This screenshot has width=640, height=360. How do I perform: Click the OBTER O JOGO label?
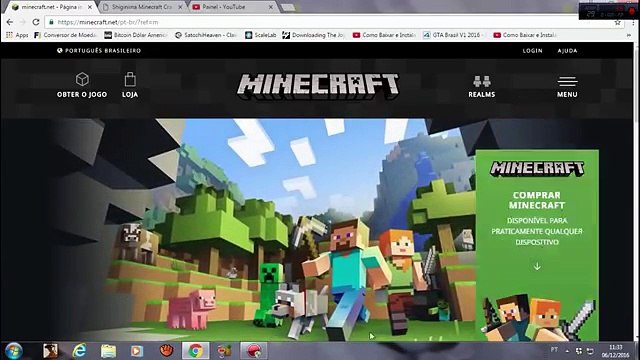point(82,94)
